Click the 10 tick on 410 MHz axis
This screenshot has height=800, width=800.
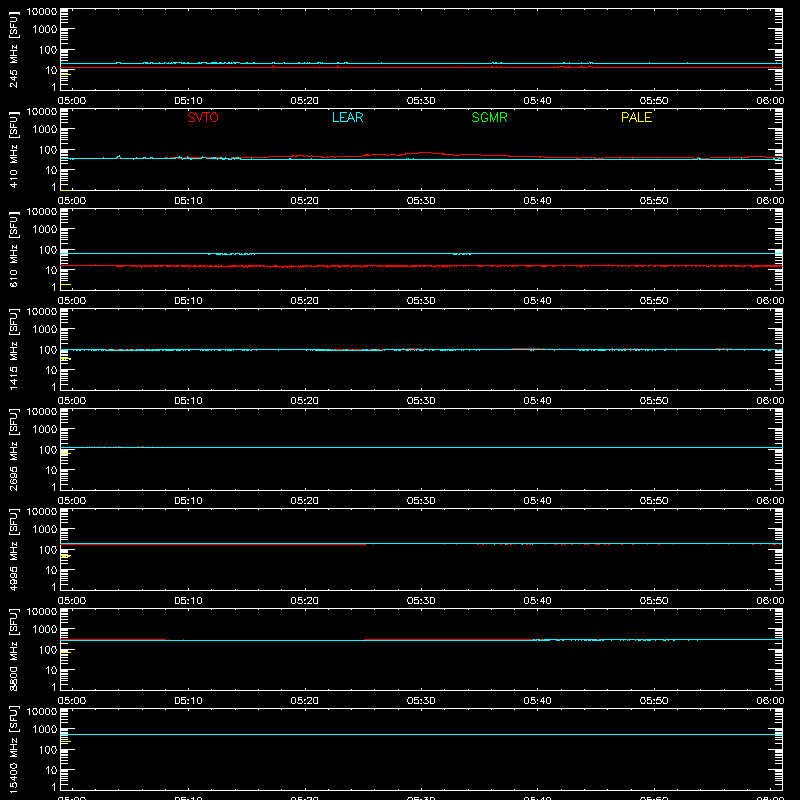point(52,170)
